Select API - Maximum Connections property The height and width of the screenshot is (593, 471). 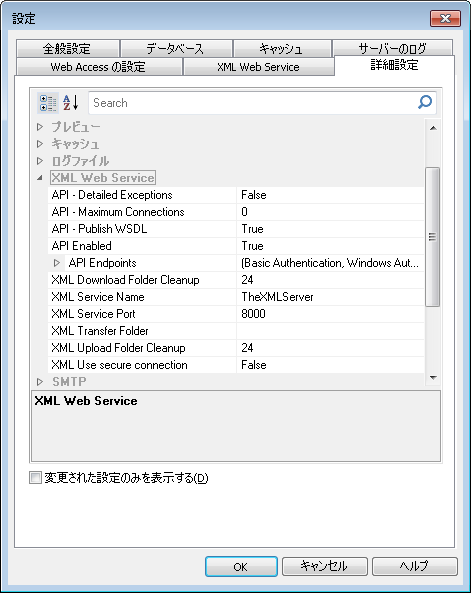pyautogui.click(x=142, y=212)
